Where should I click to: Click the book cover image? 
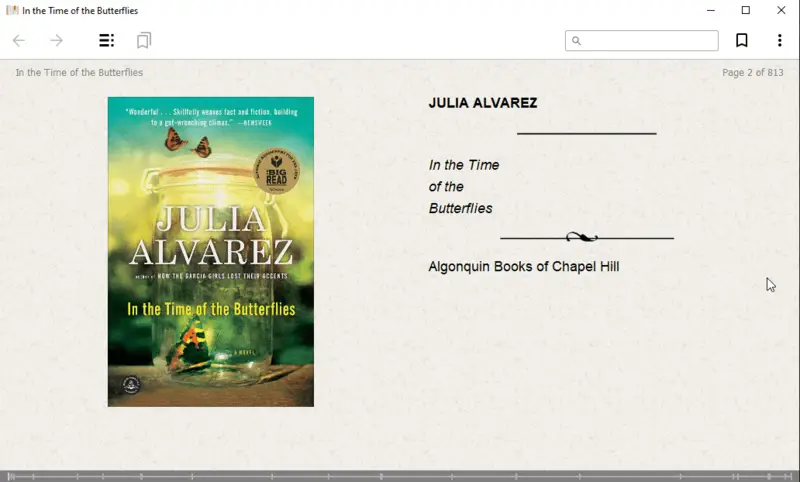(x=211, y=252)
